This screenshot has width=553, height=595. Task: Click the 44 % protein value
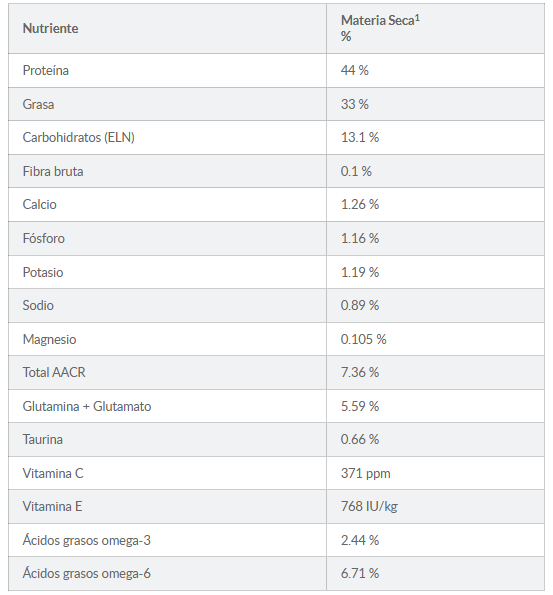click(x=354, y=71)
